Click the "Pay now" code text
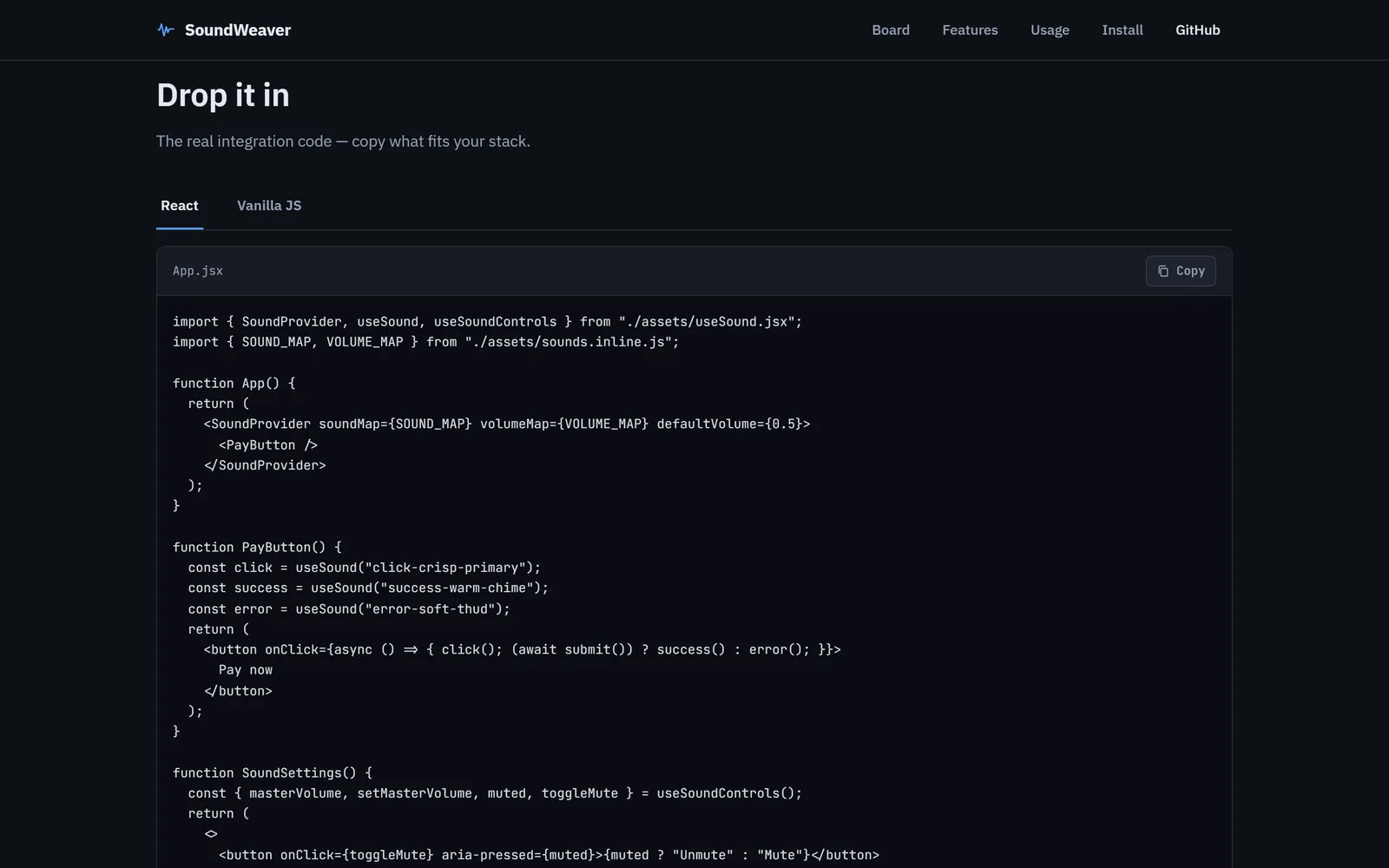Screen dimensions: 1389x868 tap(246, 670)
